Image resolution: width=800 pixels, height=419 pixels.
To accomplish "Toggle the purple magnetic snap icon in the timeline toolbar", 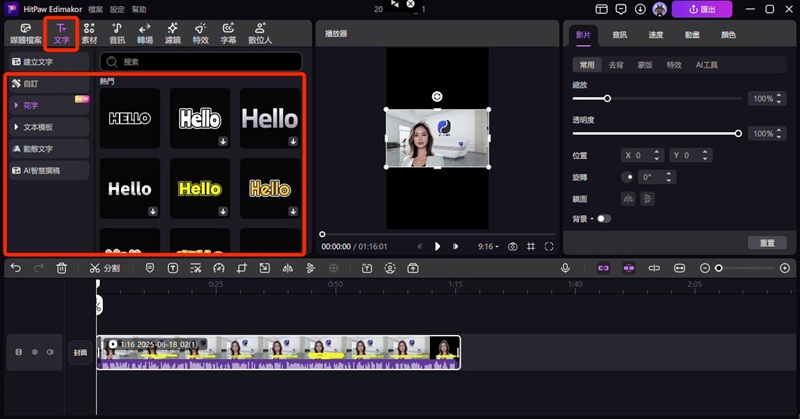I will point(603,268).
